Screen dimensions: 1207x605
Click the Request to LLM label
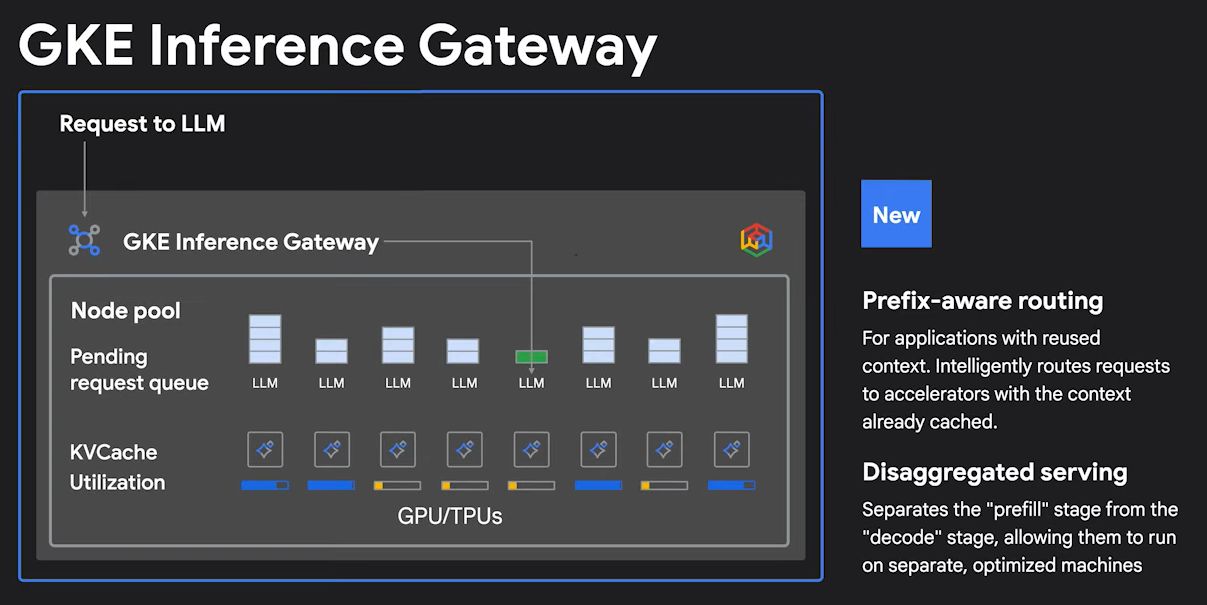(x=142, y=124)
